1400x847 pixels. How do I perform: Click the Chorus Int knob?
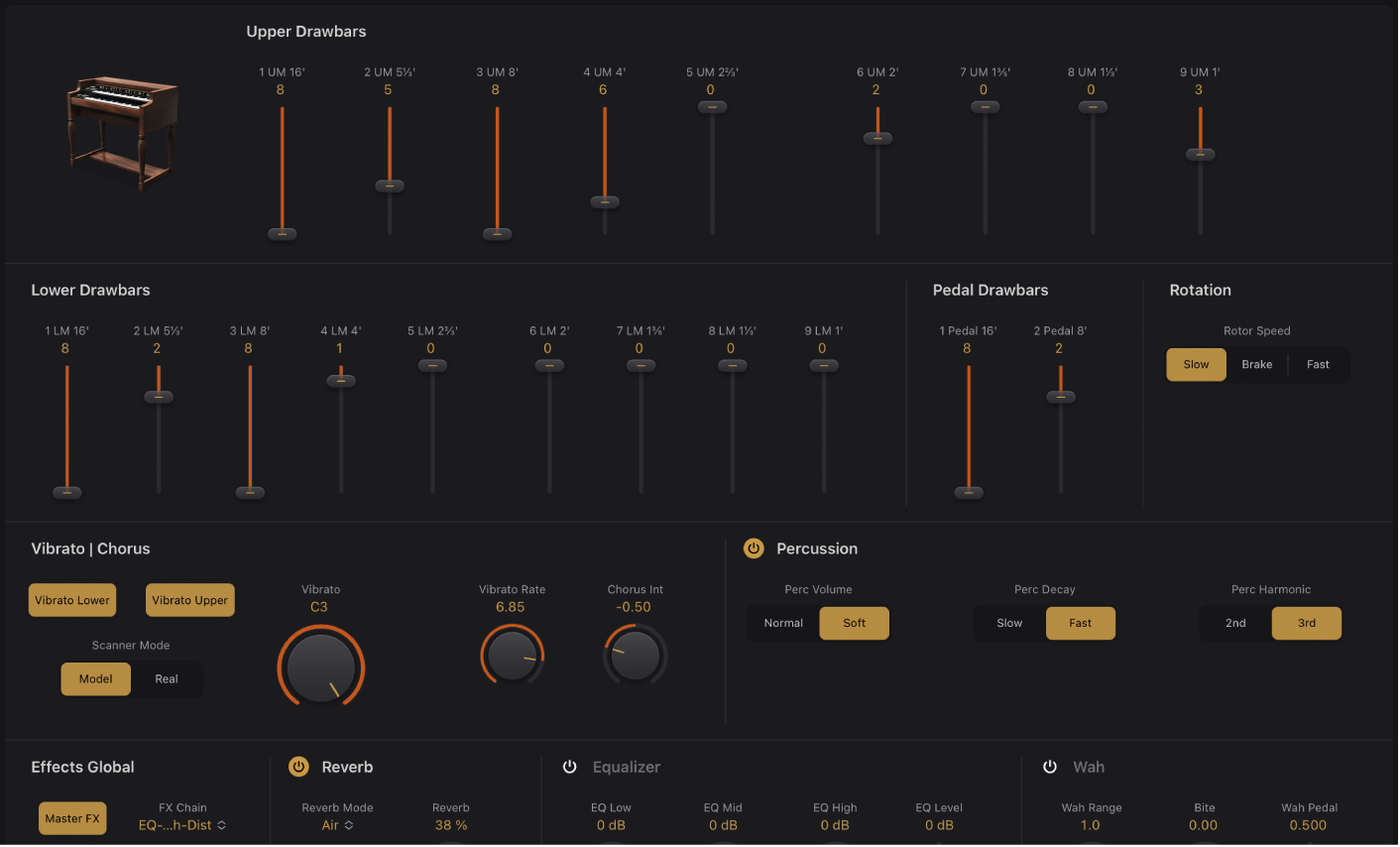coord(635,655)
